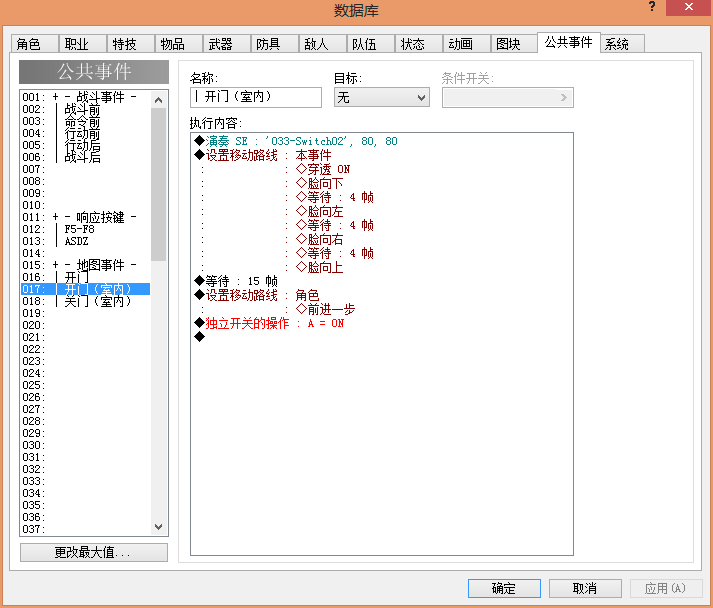Switch to the 敌人 tab
713x608 pixels.
(x=323, y=44)
